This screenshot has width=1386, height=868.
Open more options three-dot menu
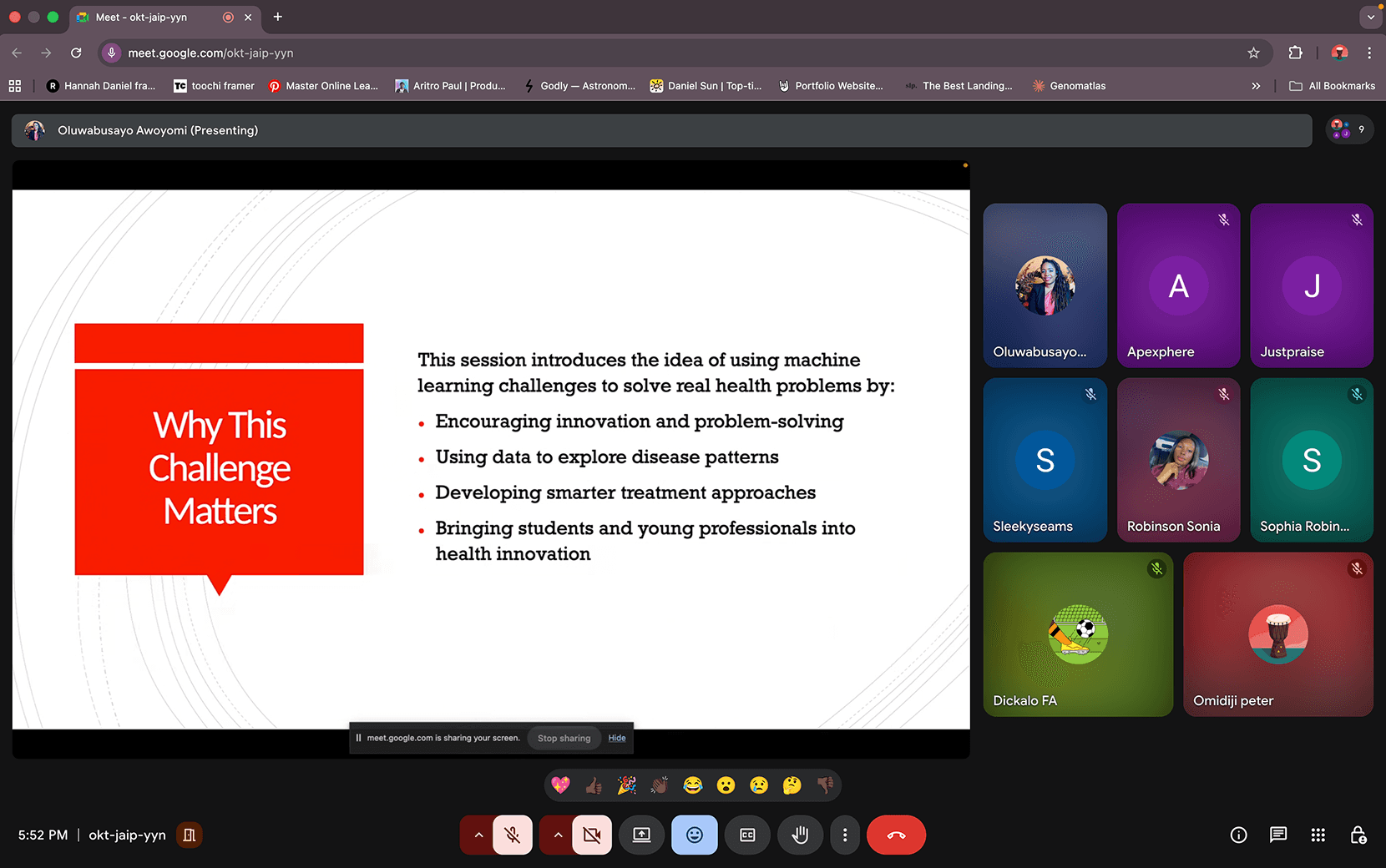tap(845, 835)
